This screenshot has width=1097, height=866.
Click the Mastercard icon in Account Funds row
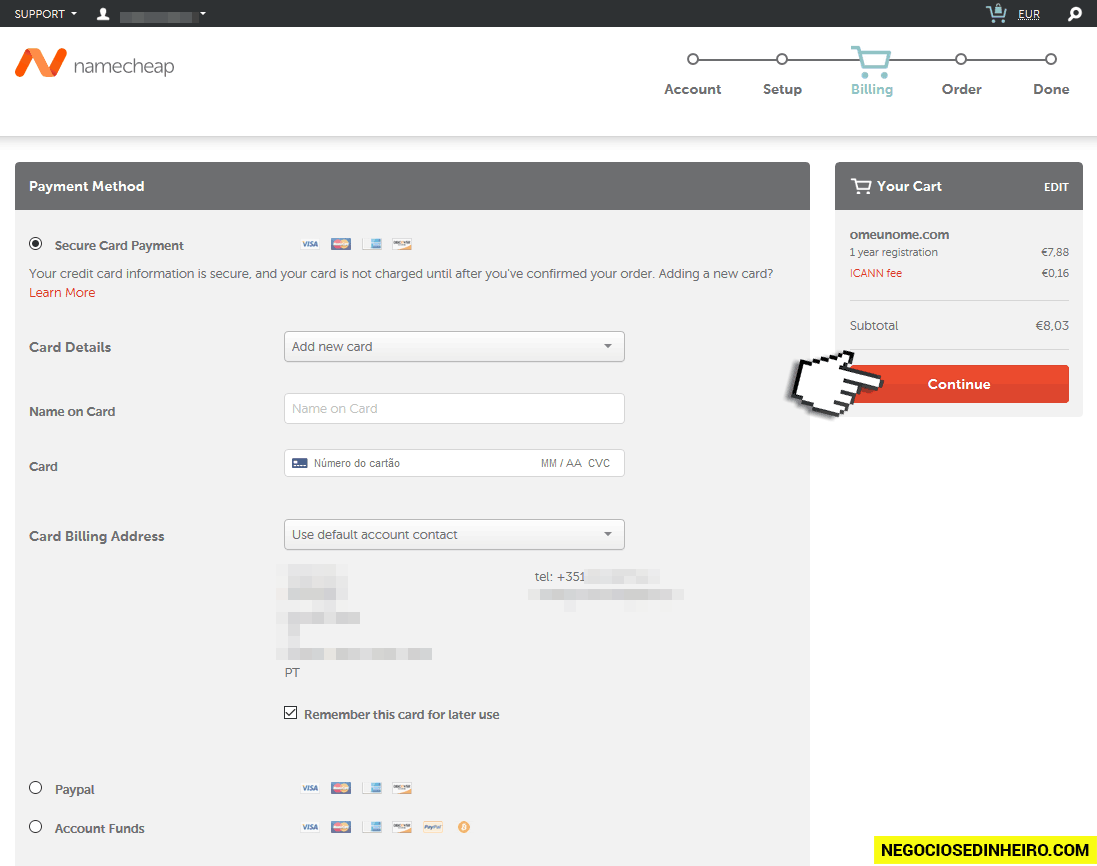tap(341, 828)
